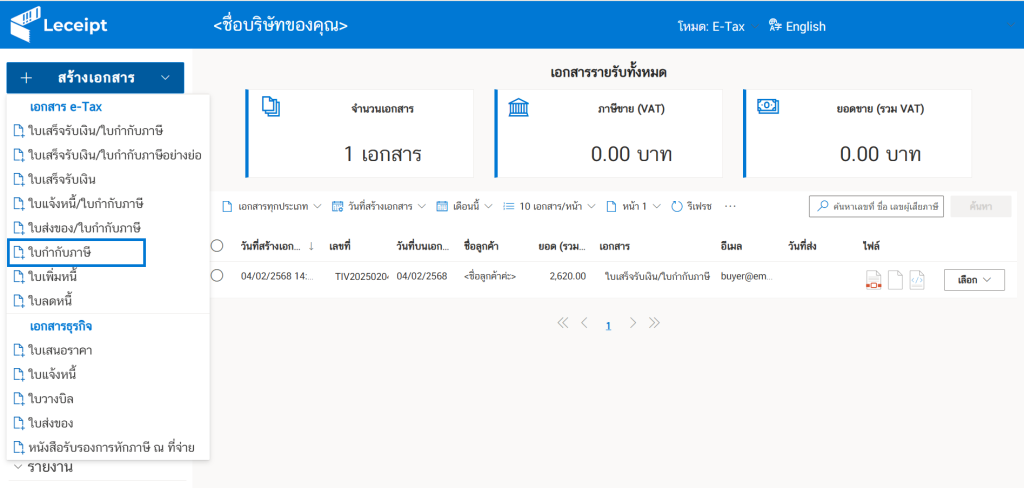Select the row TIV2025020 checkbox circle
Image resolution: width=1024 pixels, height=488 pixels.
pos(217,276)
